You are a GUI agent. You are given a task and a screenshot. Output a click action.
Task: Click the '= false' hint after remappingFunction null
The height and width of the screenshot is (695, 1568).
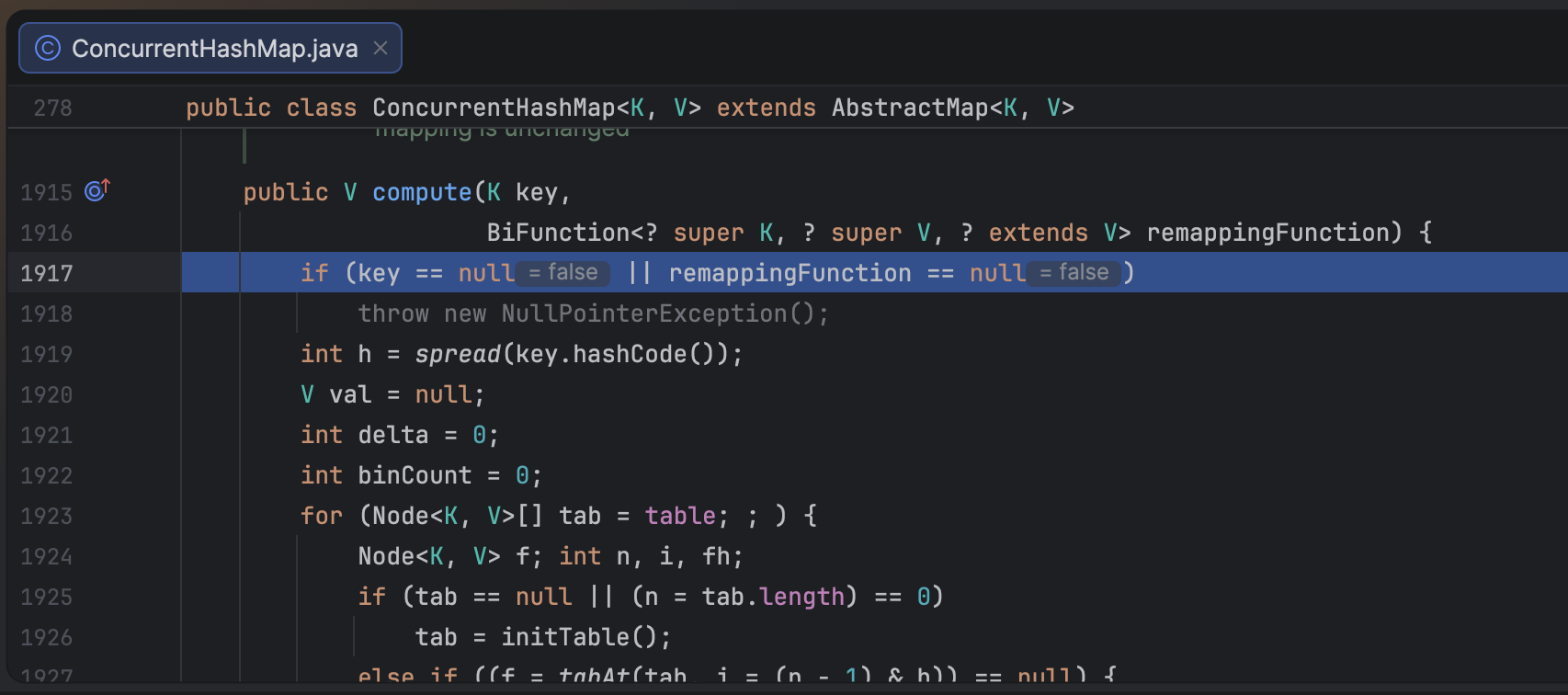[1074, 273]
